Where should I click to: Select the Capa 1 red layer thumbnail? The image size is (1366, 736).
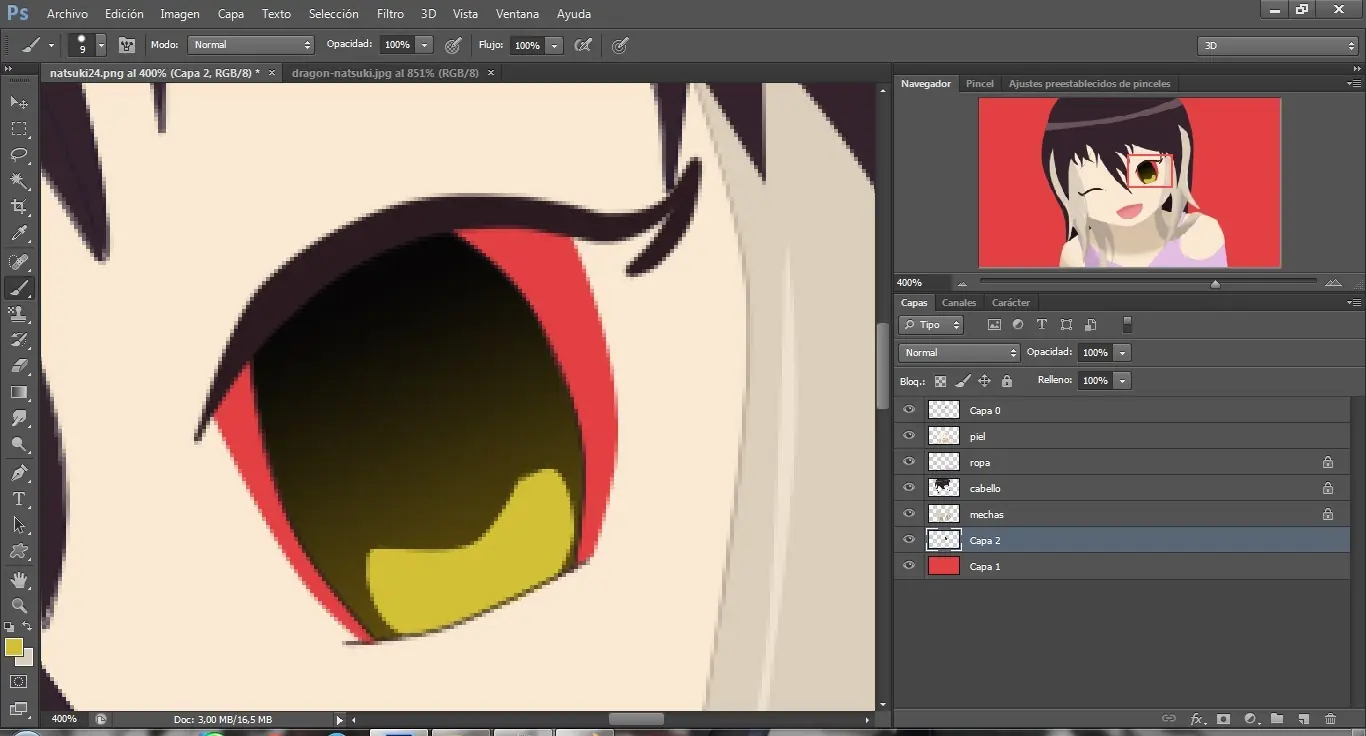(x=944, y=566)
